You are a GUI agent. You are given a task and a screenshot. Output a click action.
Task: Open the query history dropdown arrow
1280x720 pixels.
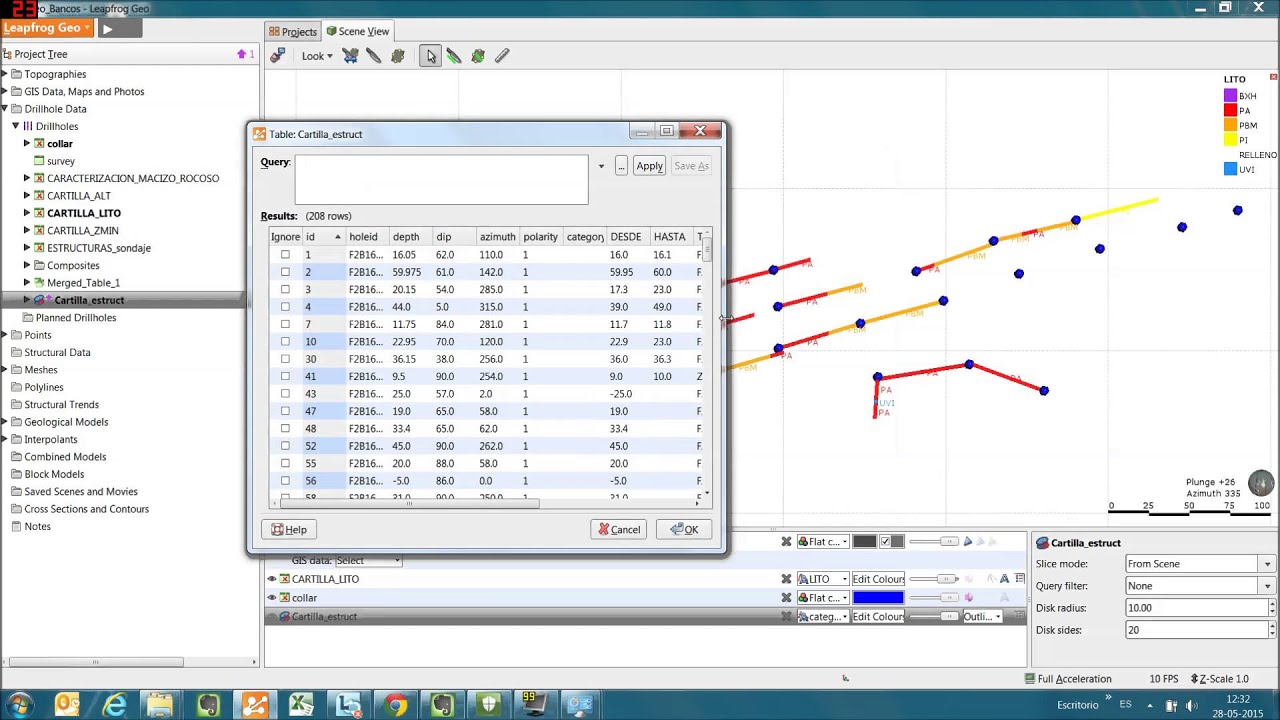[x=601, y=166]
